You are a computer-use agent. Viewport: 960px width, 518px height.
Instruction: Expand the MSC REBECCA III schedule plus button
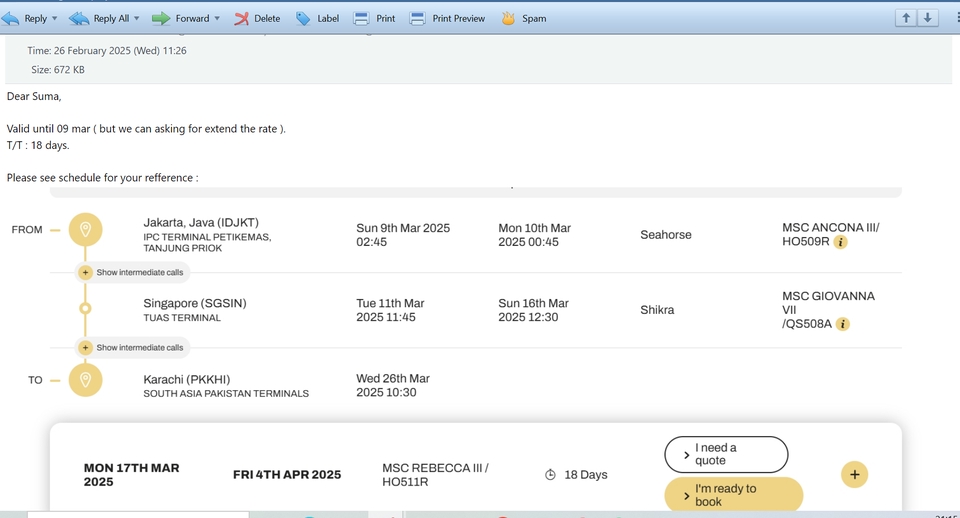(854, 474)
